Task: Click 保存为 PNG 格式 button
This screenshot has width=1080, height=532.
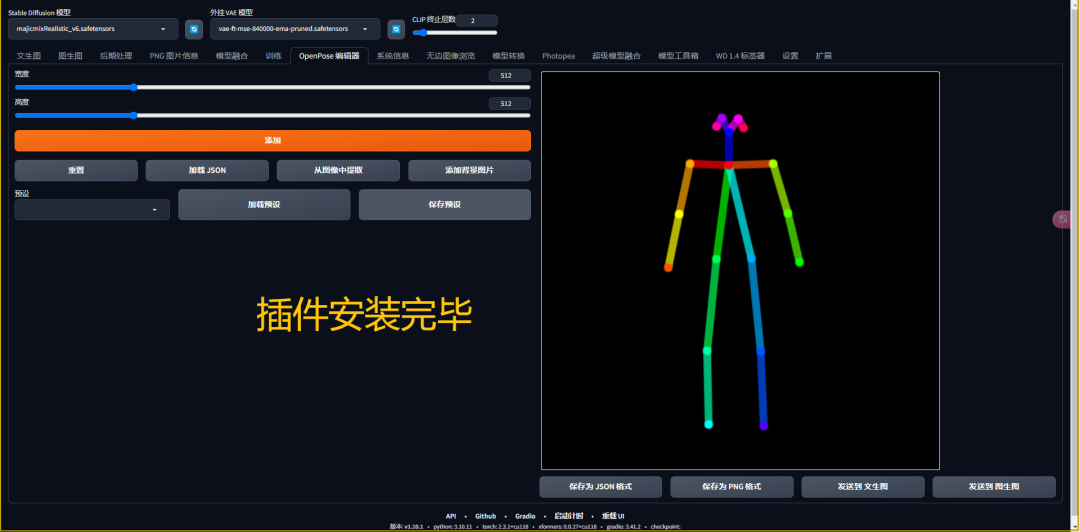Action: coord(731,487)
